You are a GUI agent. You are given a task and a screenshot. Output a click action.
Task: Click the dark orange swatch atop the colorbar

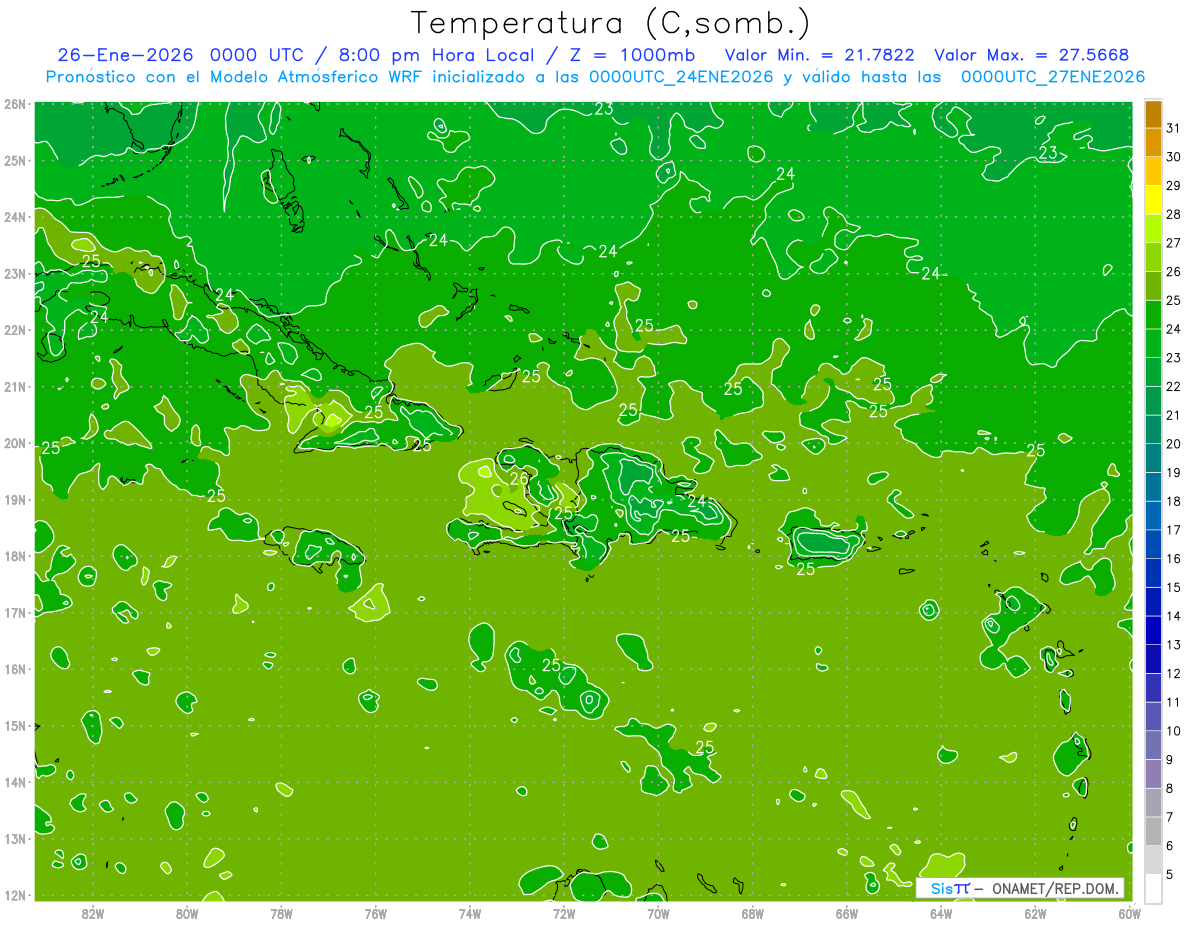[1153, 114]
